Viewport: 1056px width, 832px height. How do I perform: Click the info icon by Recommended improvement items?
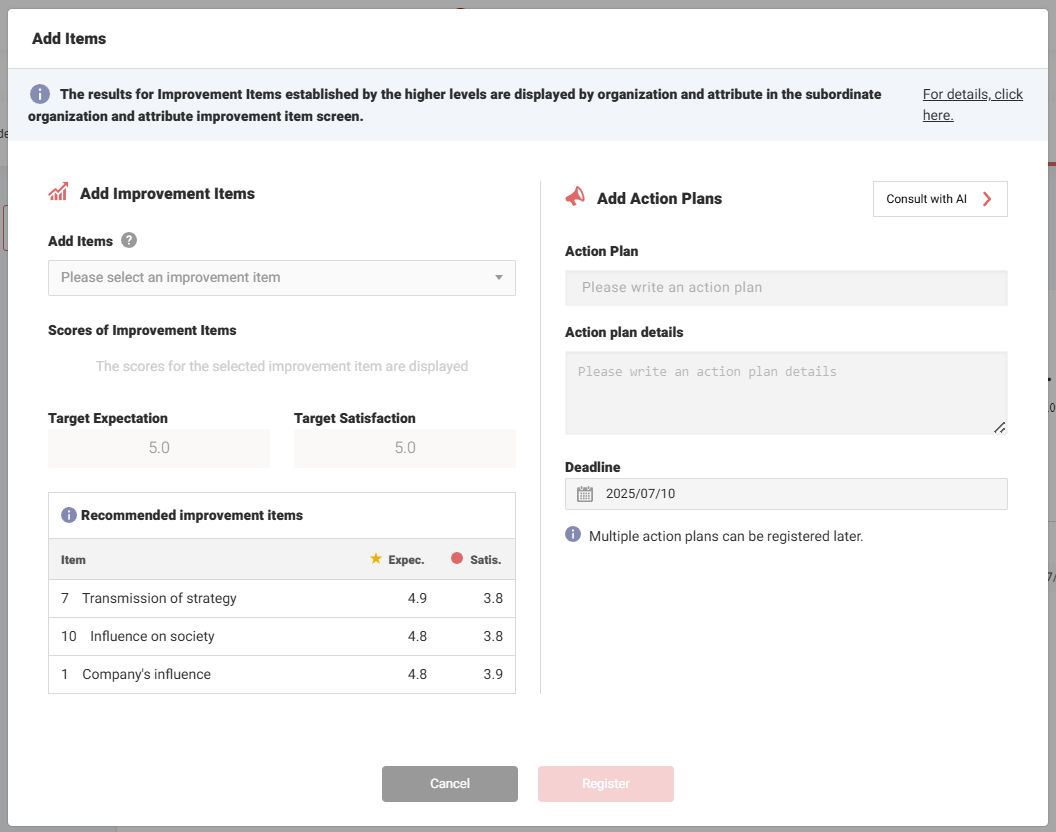point(68,515)
